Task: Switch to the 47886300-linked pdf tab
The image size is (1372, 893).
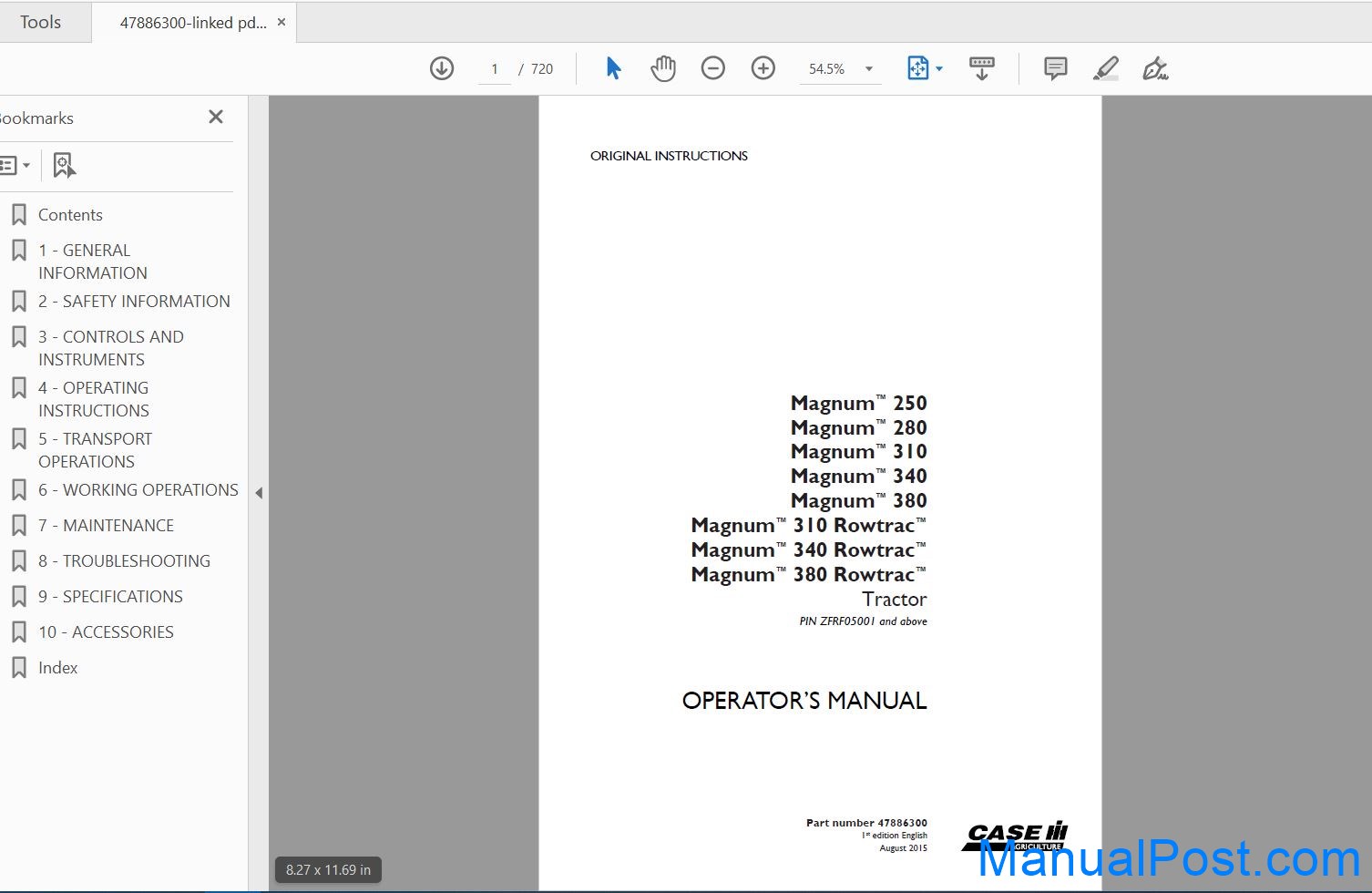Action: click(193, 23)
